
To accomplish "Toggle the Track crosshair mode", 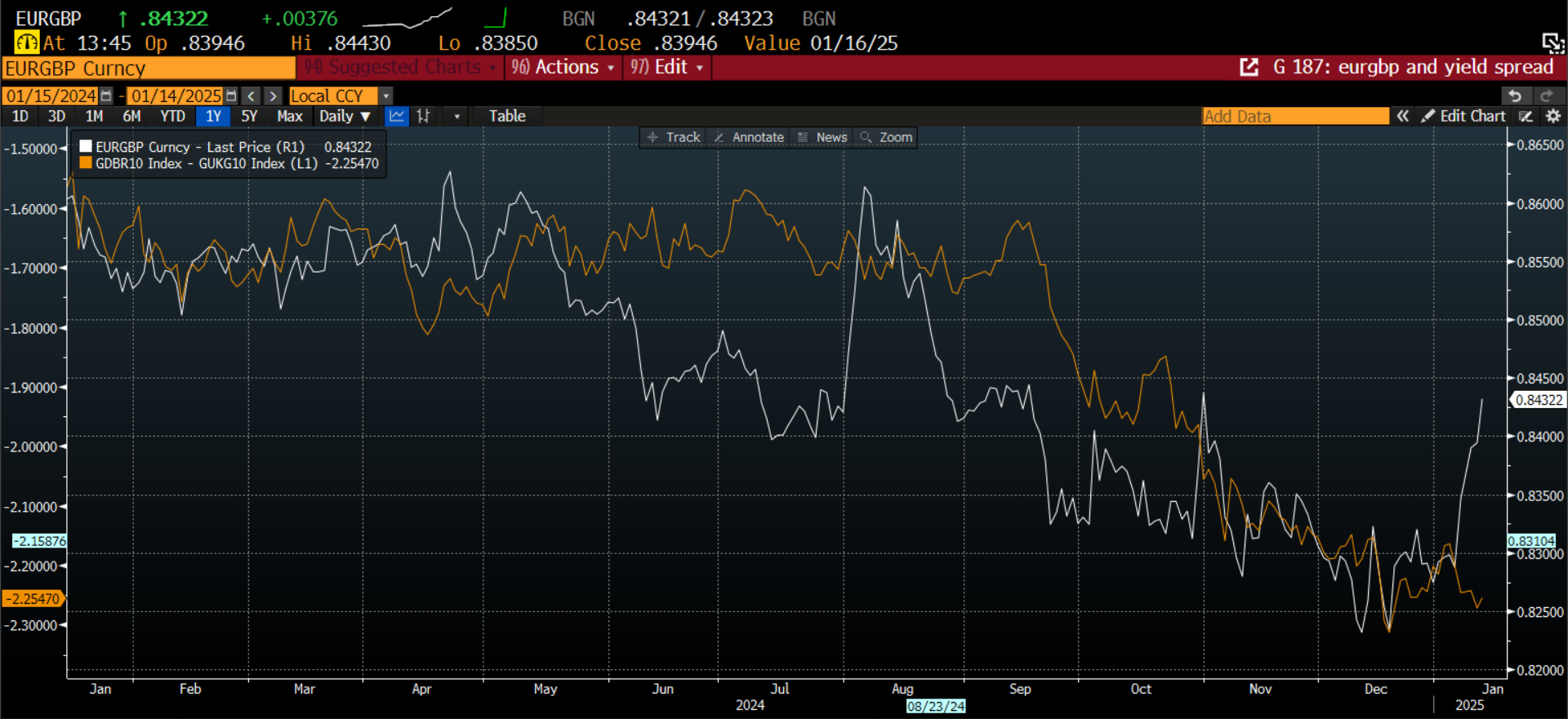I will (x=674, y=137).
